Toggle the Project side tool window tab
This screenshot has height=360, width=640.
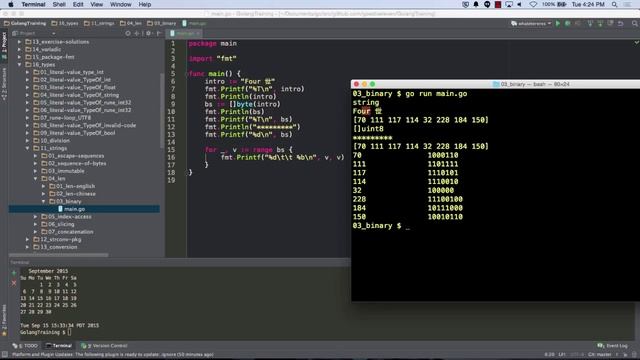(x=4, y=42)
